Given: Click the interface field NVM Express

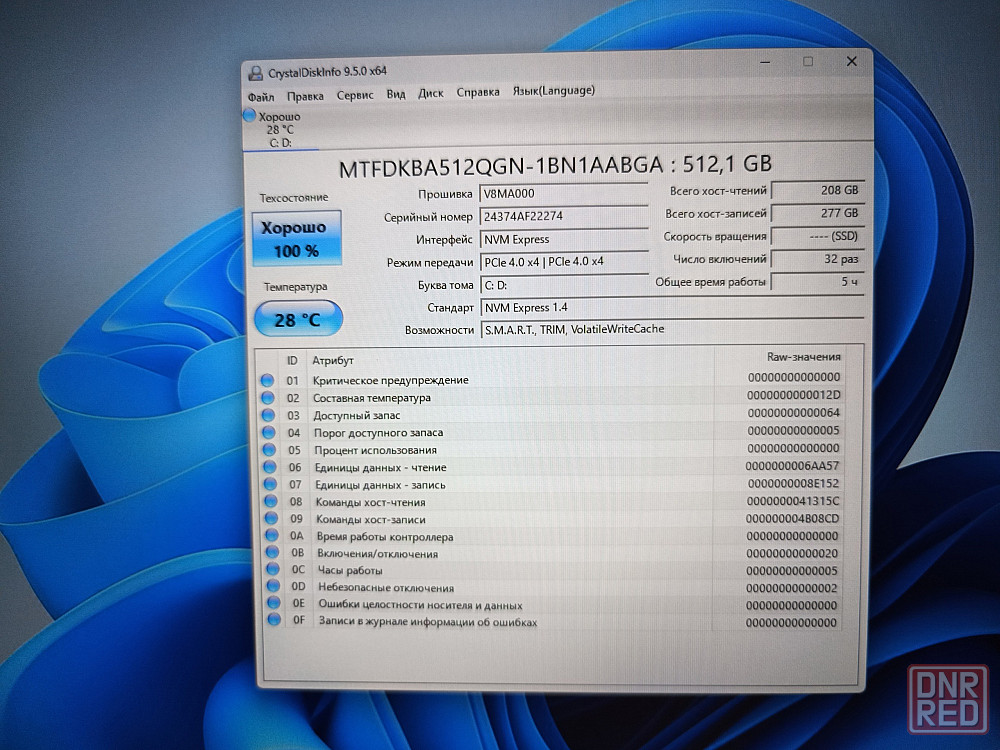Looking at the screenshot, I should (564, 239).
